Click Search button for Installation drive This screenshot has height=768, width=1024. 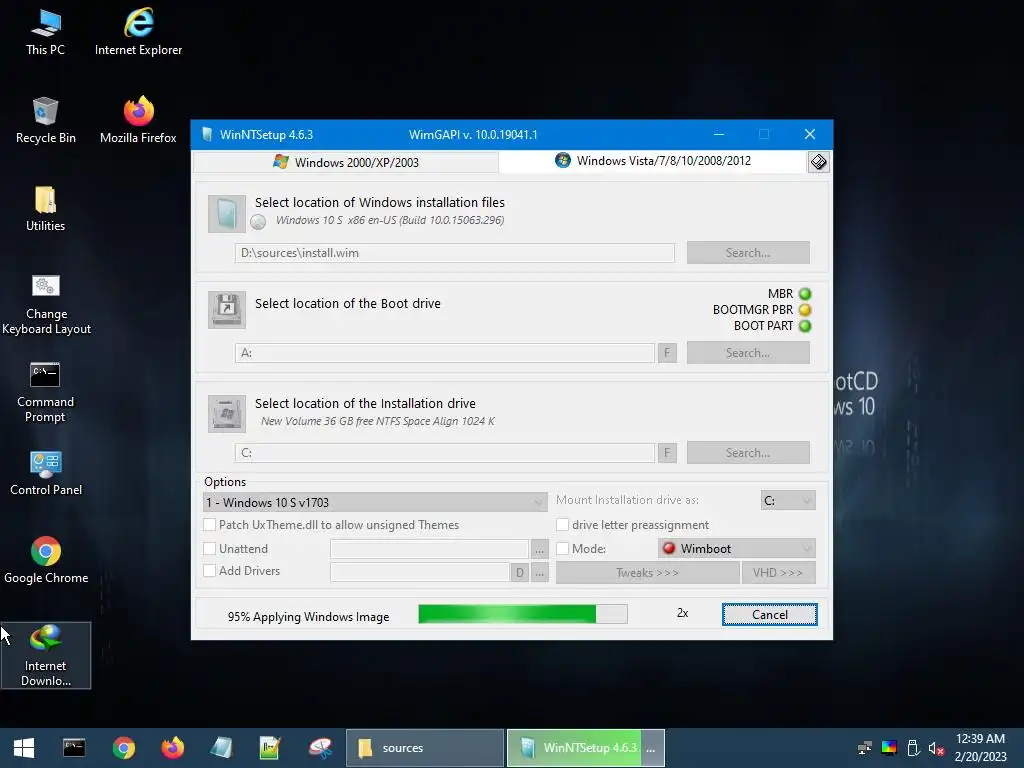coord(748,453)
